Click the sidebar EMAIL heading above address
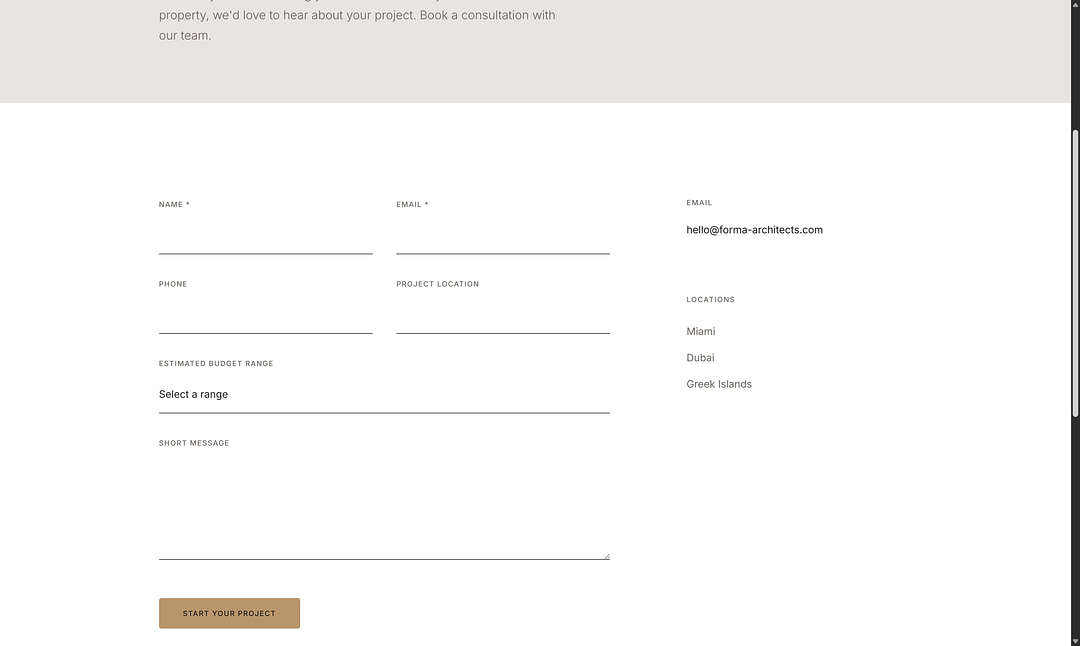1080x646 pixels. click(x=699, y=202)
